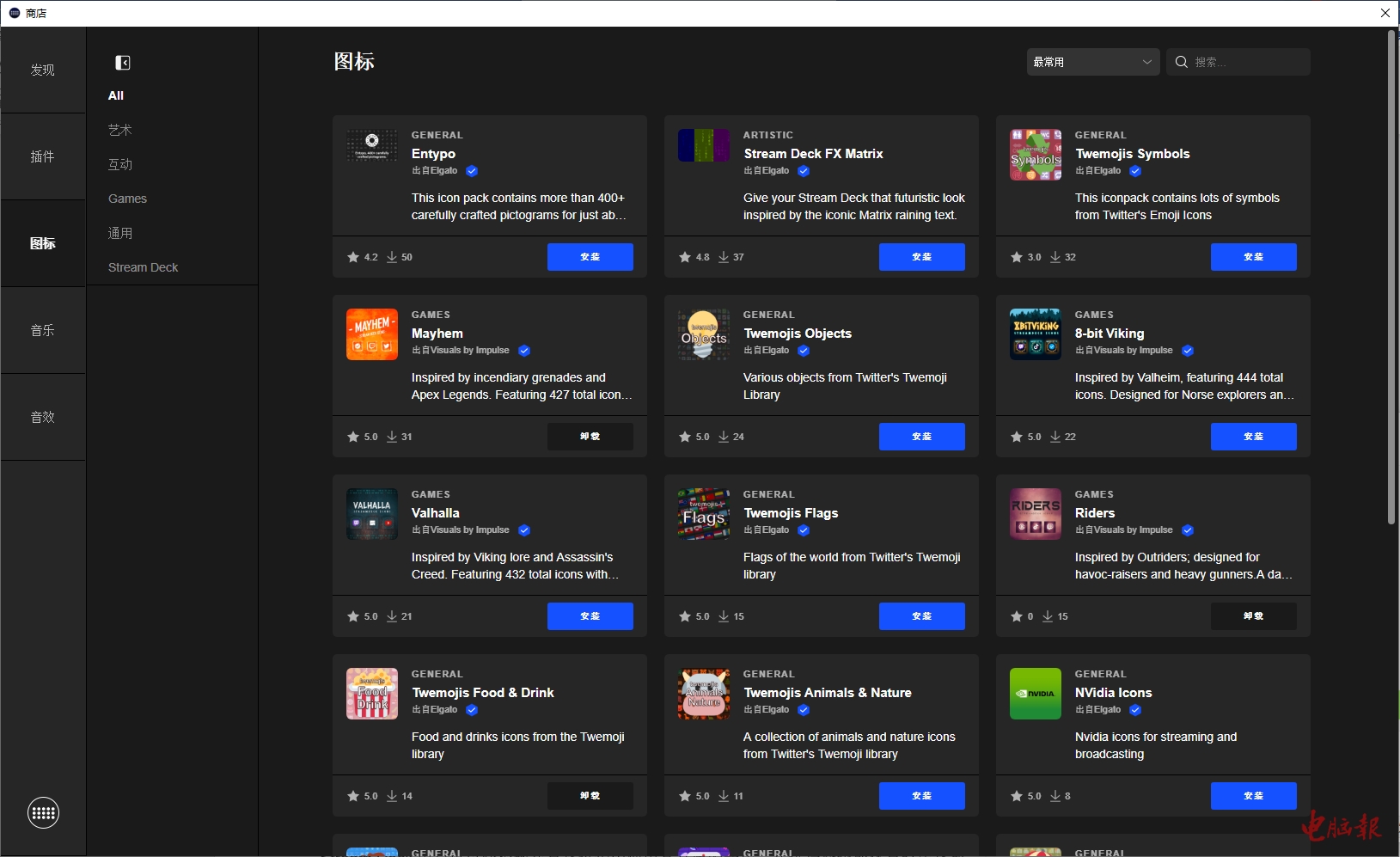
Task: Open the Stream Deck keypad grid icon
Action: [x=43, y=812]
